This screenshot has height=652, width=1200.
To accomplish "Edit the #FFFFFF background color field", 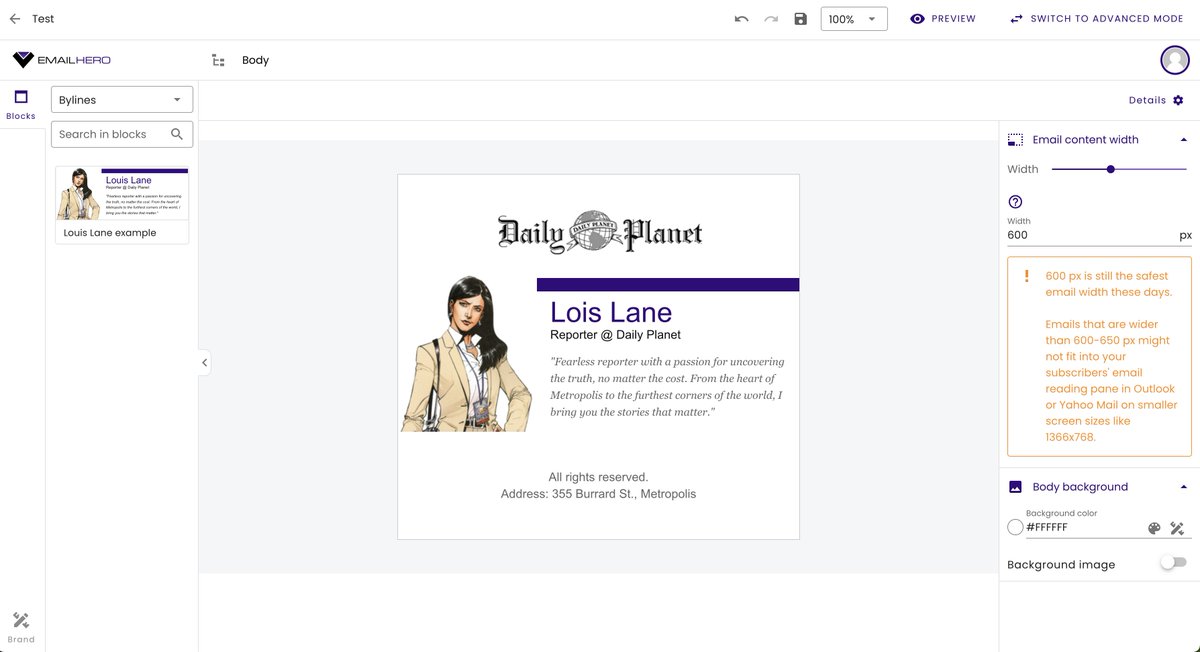I will coord(1083,527).
